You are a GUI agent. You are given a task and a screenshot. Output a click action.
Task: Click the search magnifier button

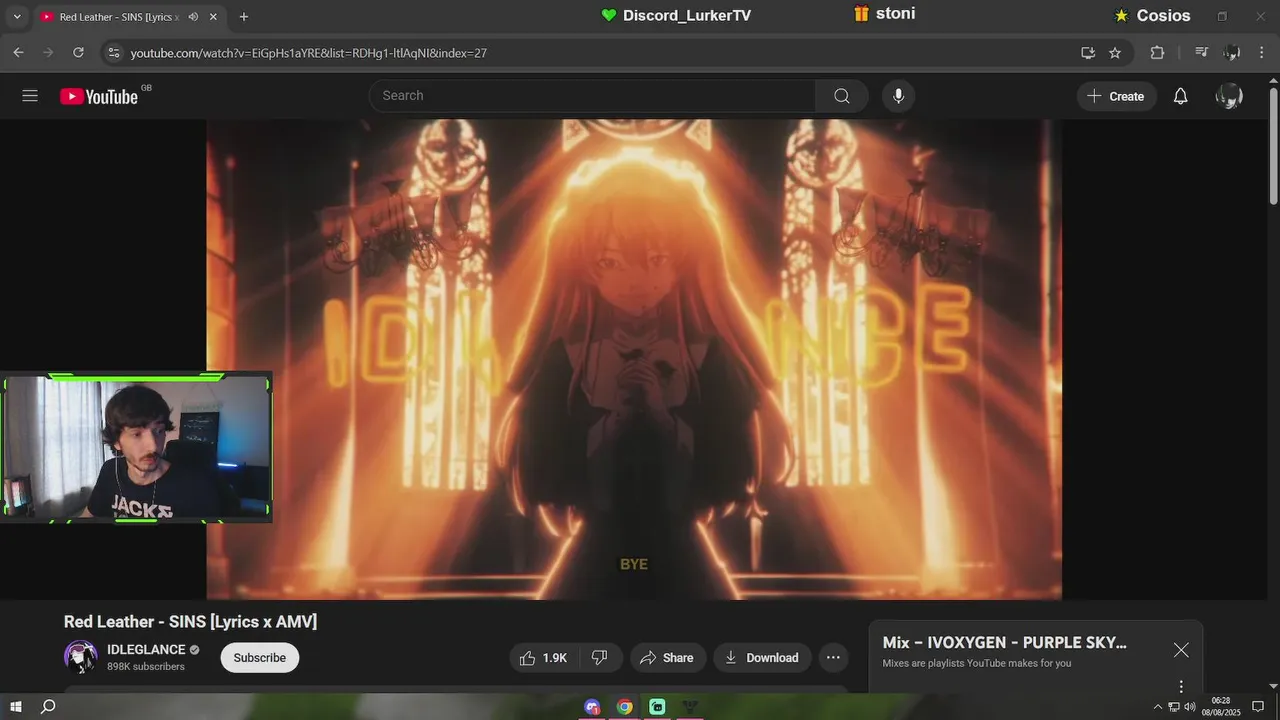tap(842, 96)
